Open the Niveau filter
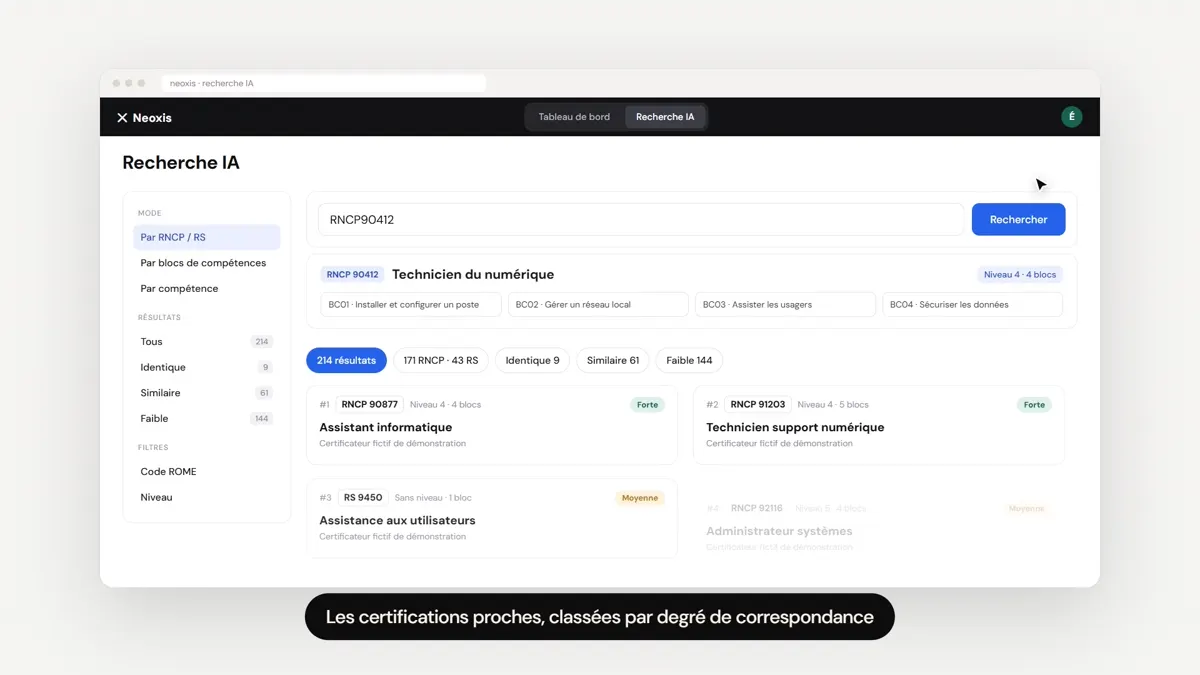This screenshot has width=1200, height=675. (207, 497)
